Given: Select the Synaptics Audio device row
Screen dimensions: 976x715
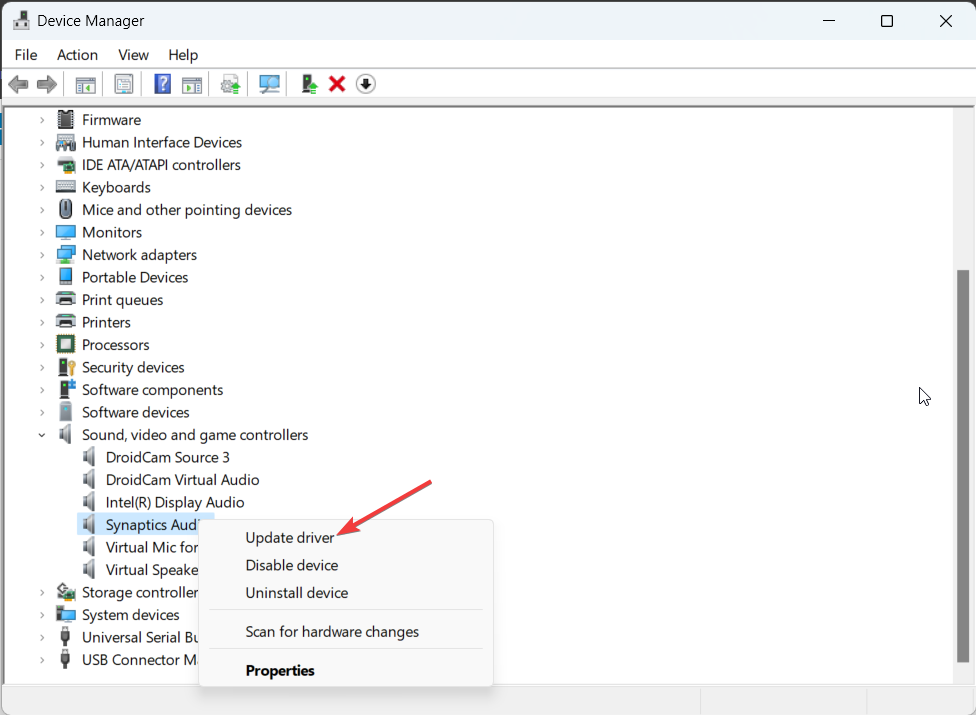Looking at the screenshot, I should (x=146, y=525).
